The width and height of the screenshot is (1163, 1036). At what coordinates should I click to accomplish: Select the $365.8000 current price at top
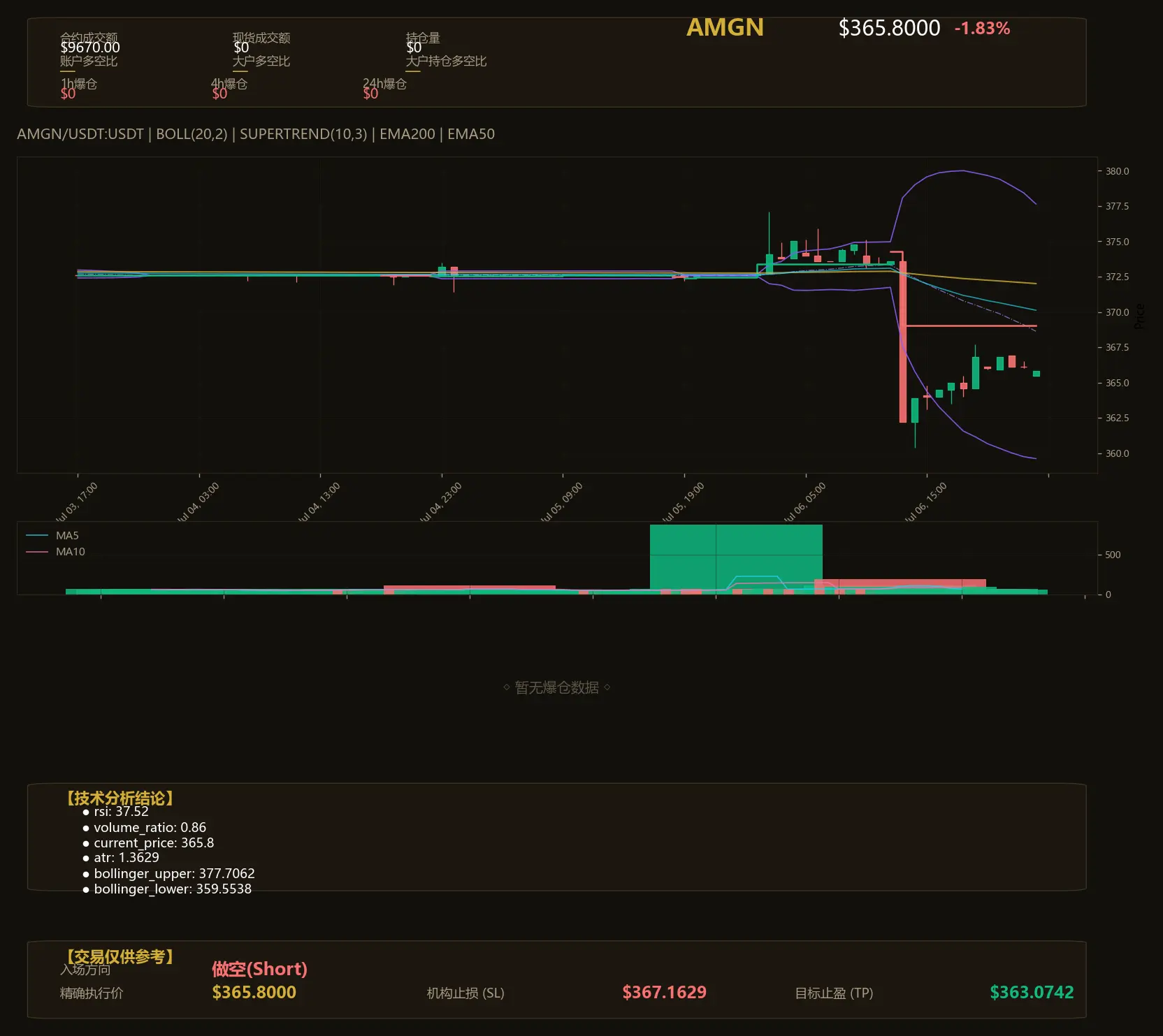(889, 28)
